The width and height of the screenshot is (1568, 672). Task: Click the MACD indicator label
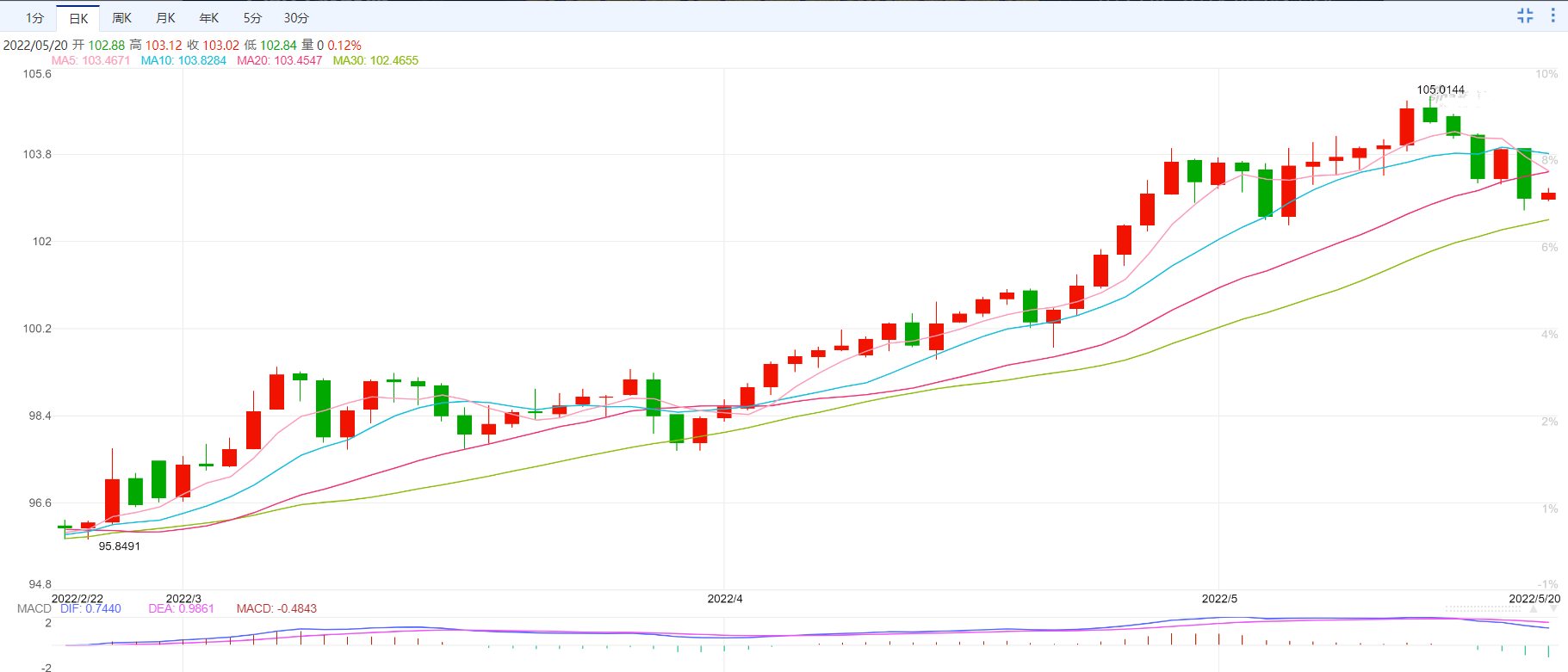point(34,608)
